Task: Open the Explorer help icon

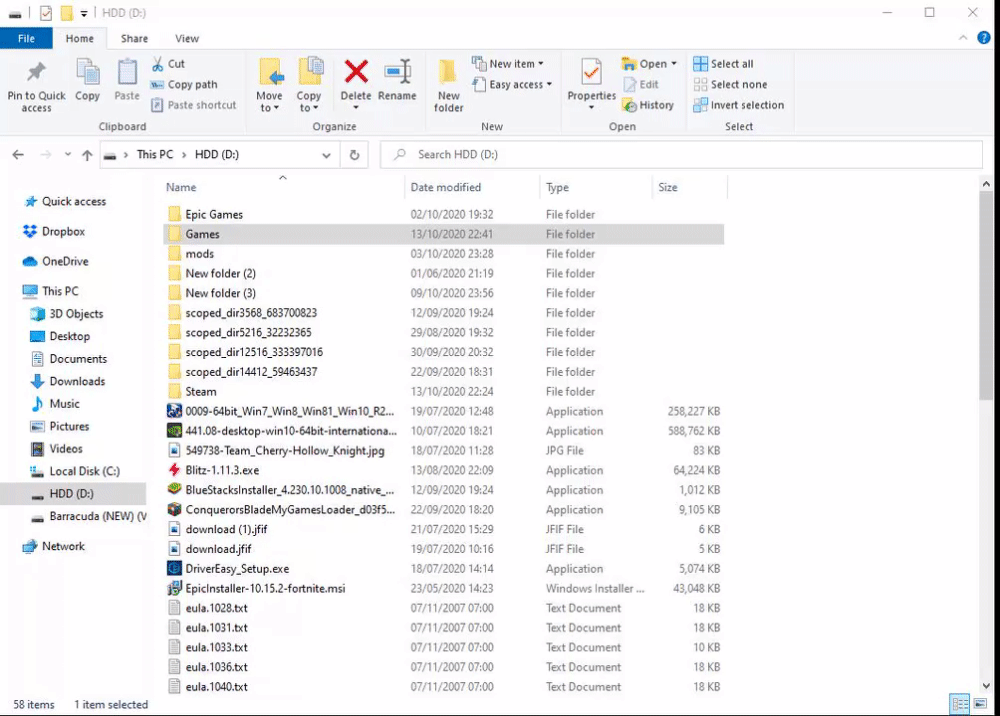Action: click(x=984, y=38)
